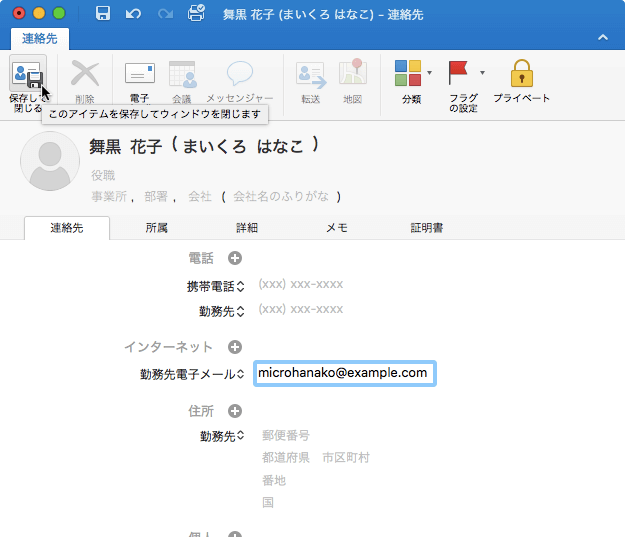Click the Save floppy disk icon in title bar
The width and height of the screenshot is (625, 537).
click(x=103, y=13)
